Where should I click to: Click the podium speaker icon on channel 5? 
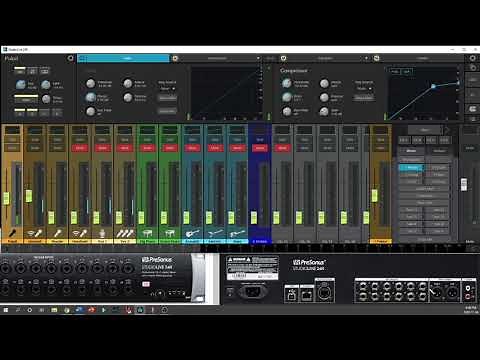tap(102, 233)
